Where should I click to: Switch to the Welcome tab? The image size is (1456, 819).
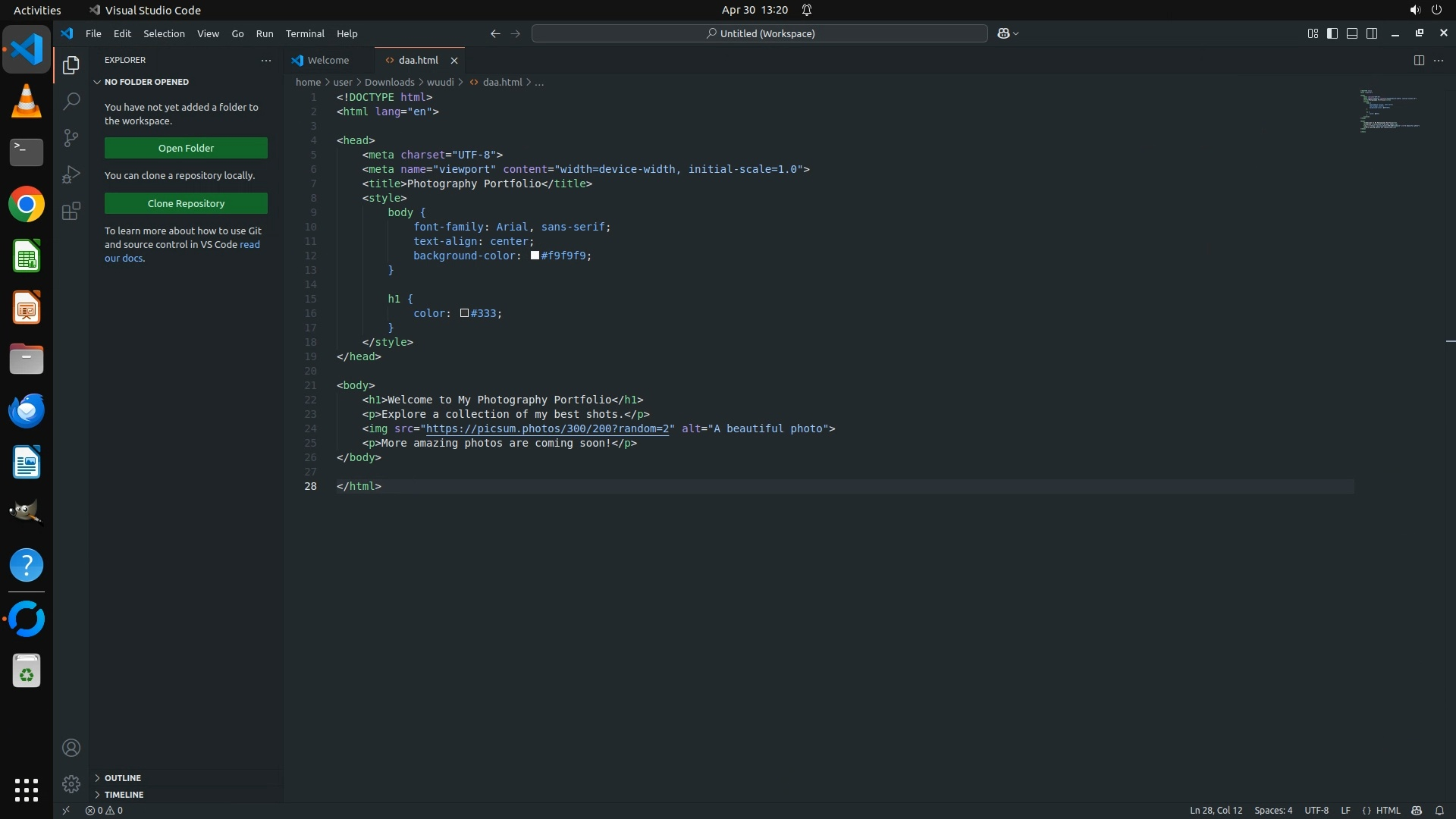(328, 60)
